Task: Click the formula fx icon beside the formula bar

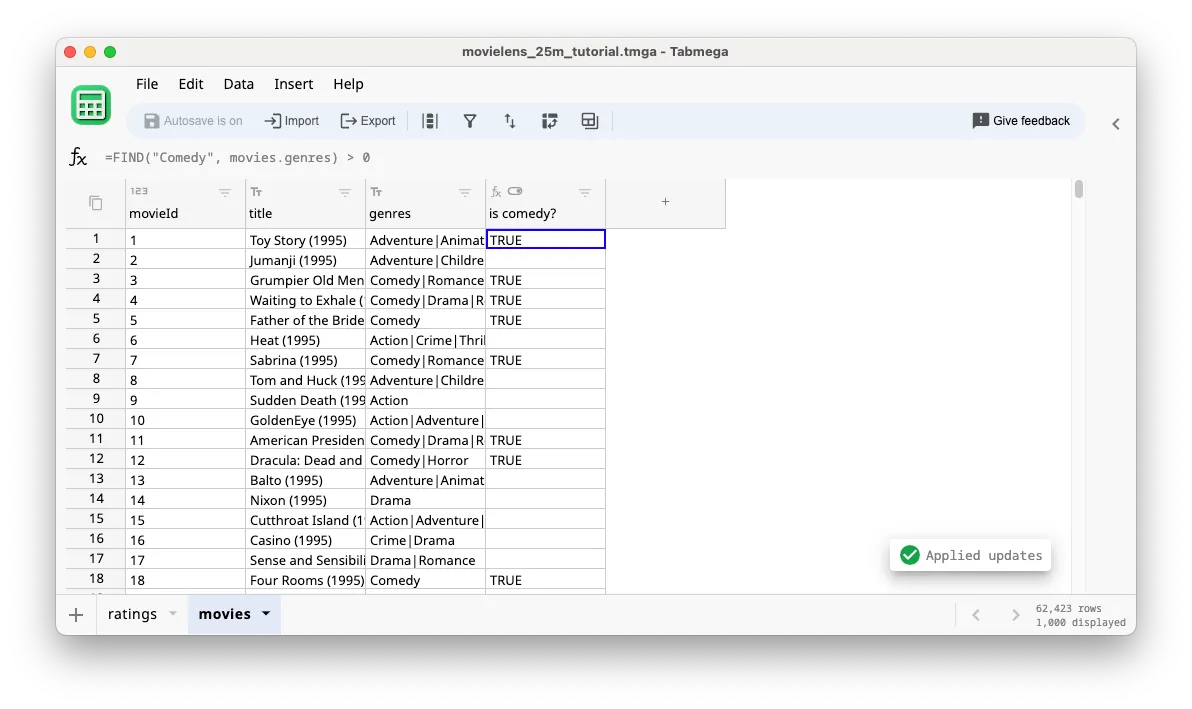Action: [x=78, y=155]
